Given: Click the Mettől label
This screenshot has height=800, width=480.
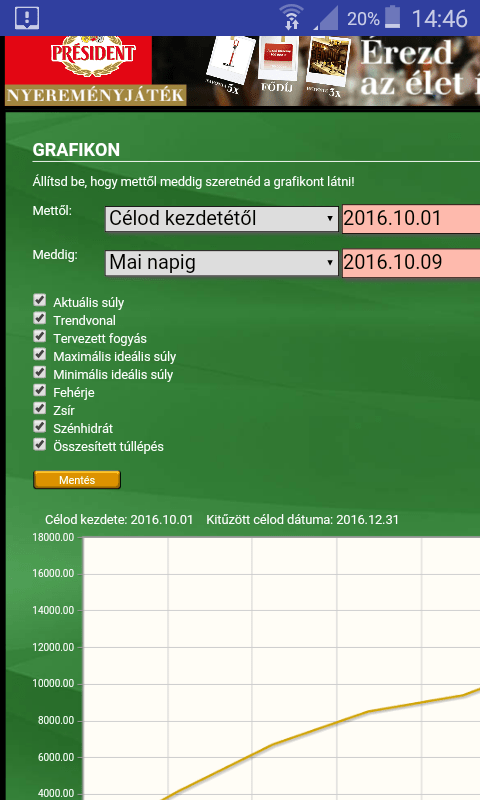Looking at the screenshot, I should [x=52, y=210].
